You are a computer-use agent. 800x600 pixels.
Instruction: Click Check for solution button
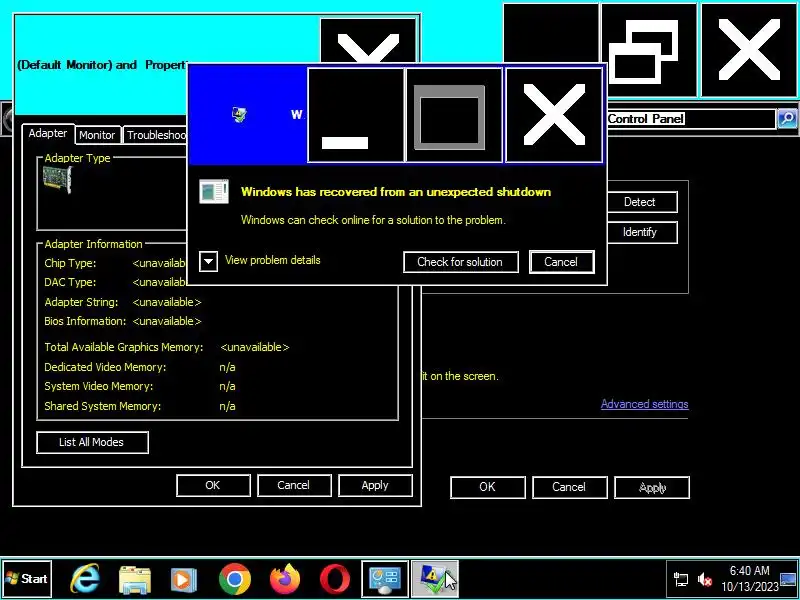[461, 262]
